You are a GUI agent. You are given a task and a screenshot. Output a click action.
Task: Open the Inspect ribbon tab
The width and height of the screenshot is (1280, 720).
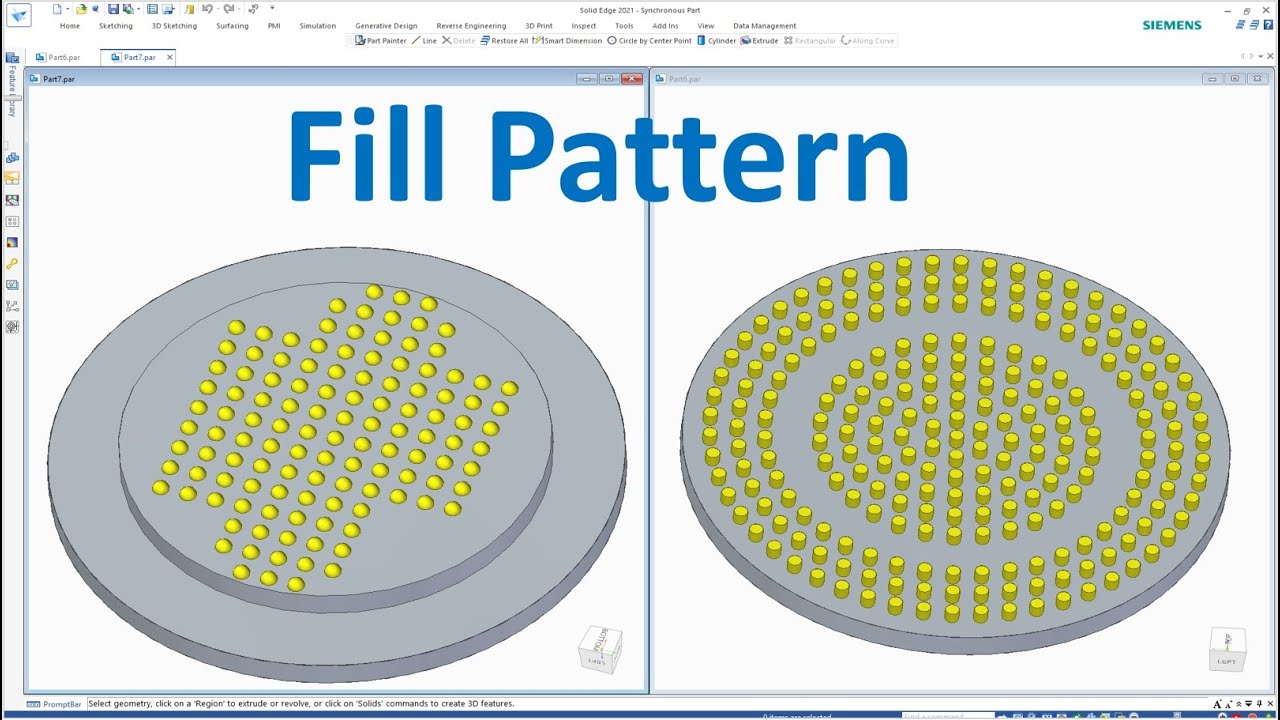584,26
